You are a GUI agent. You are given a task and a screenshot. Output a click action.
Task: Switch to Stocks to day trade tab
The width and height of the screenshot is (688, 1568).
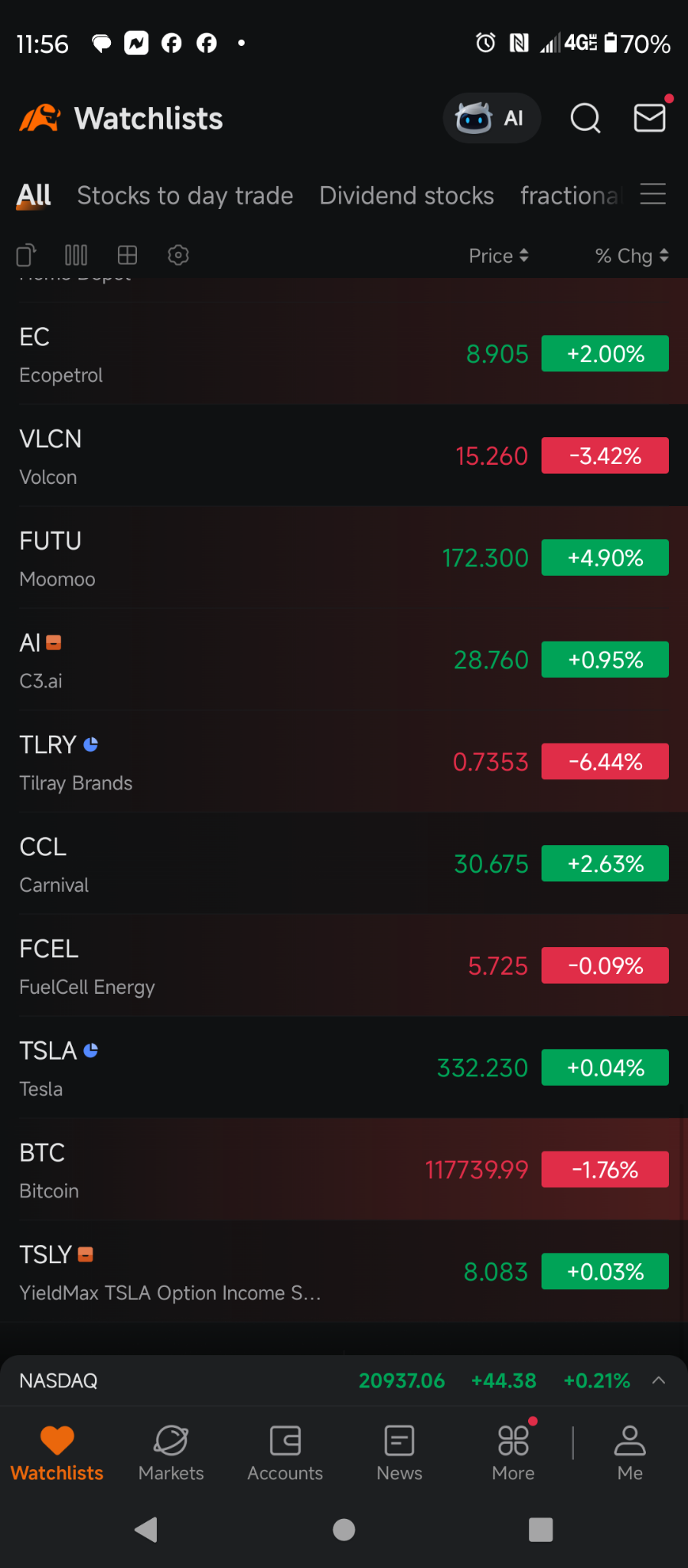click(x=185, y=196)
